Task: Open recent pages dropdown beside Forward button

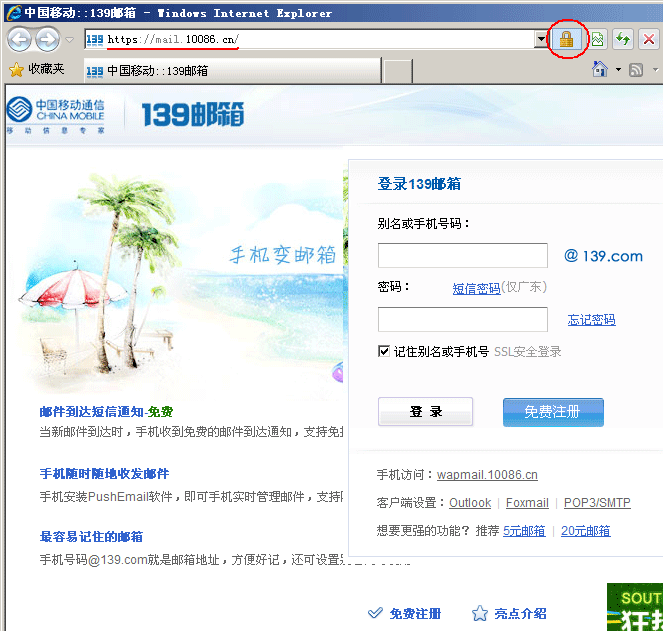Action: pos(69,40)
